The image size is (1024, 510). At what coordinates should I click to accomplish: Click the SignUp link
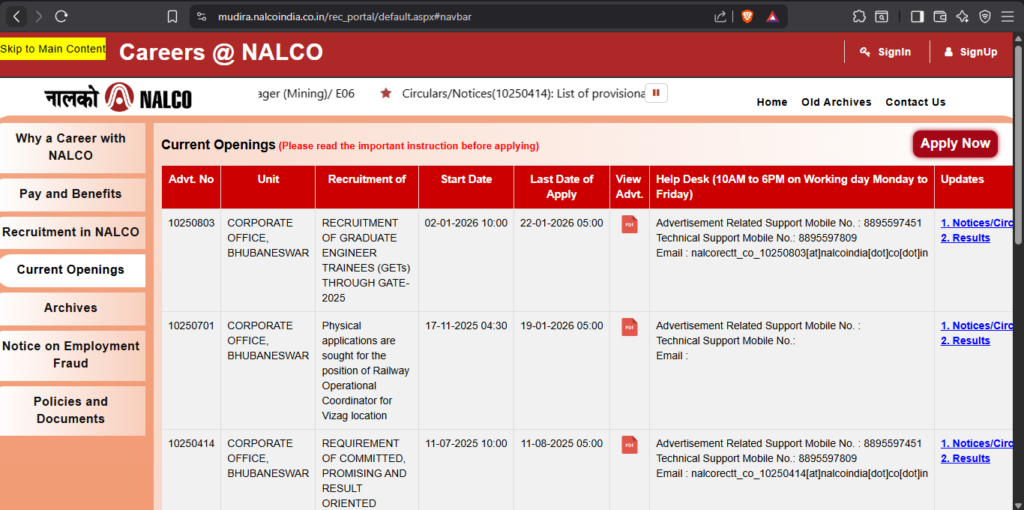tap(970, 52)
